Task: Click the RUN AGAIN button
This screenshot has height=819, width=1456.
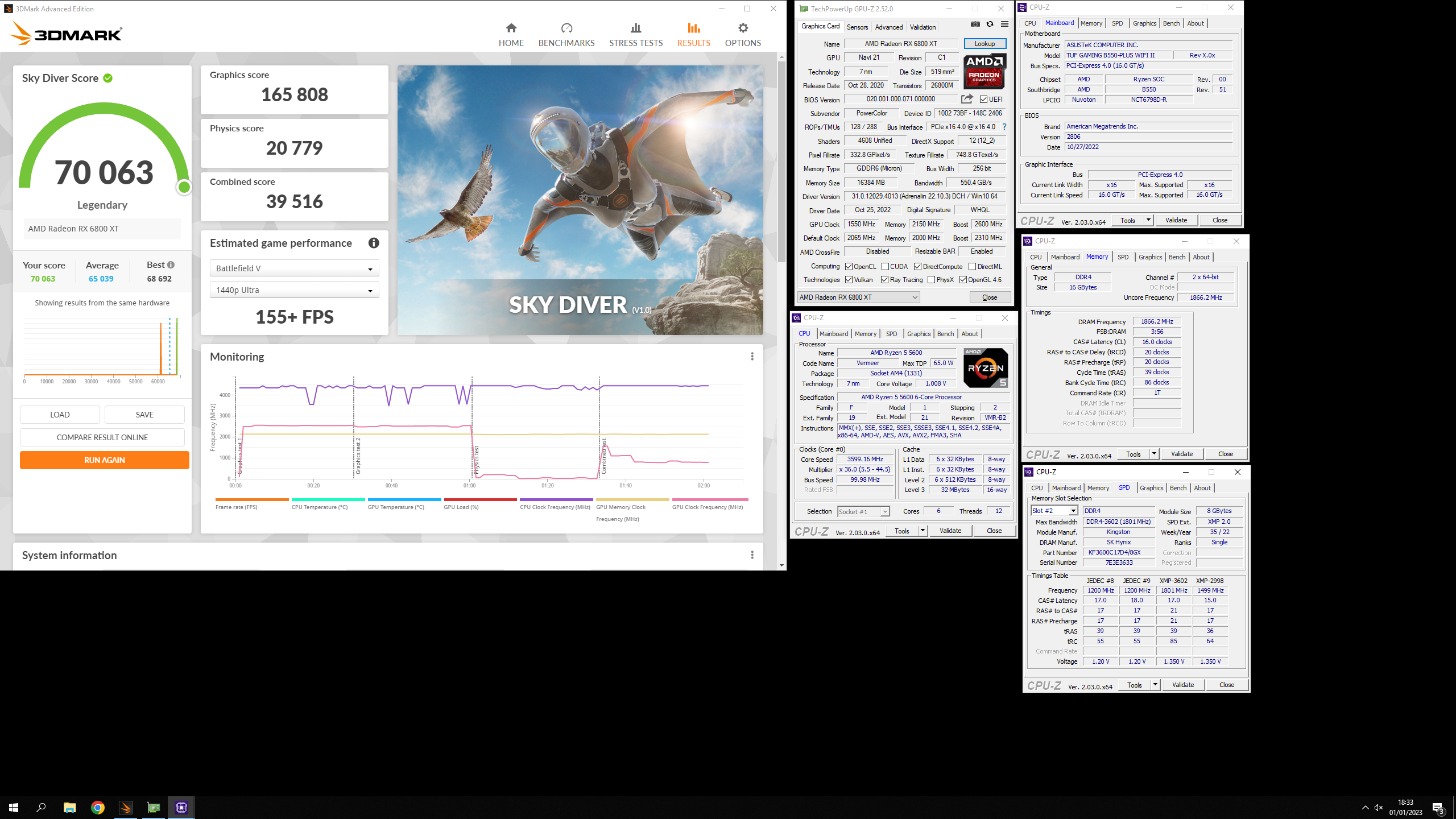Action: (x=105, y=460)
